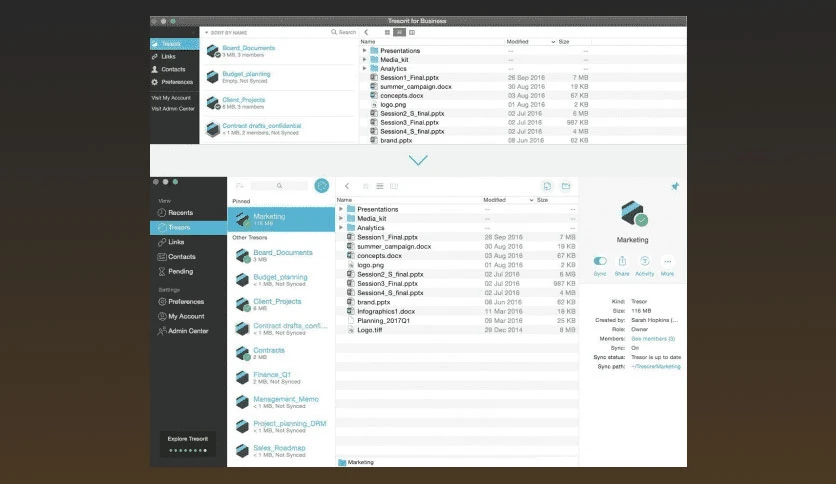Select Project_planning_DRM tresor
The width and height of the screenshot is (836, 484).
(281, 426)
